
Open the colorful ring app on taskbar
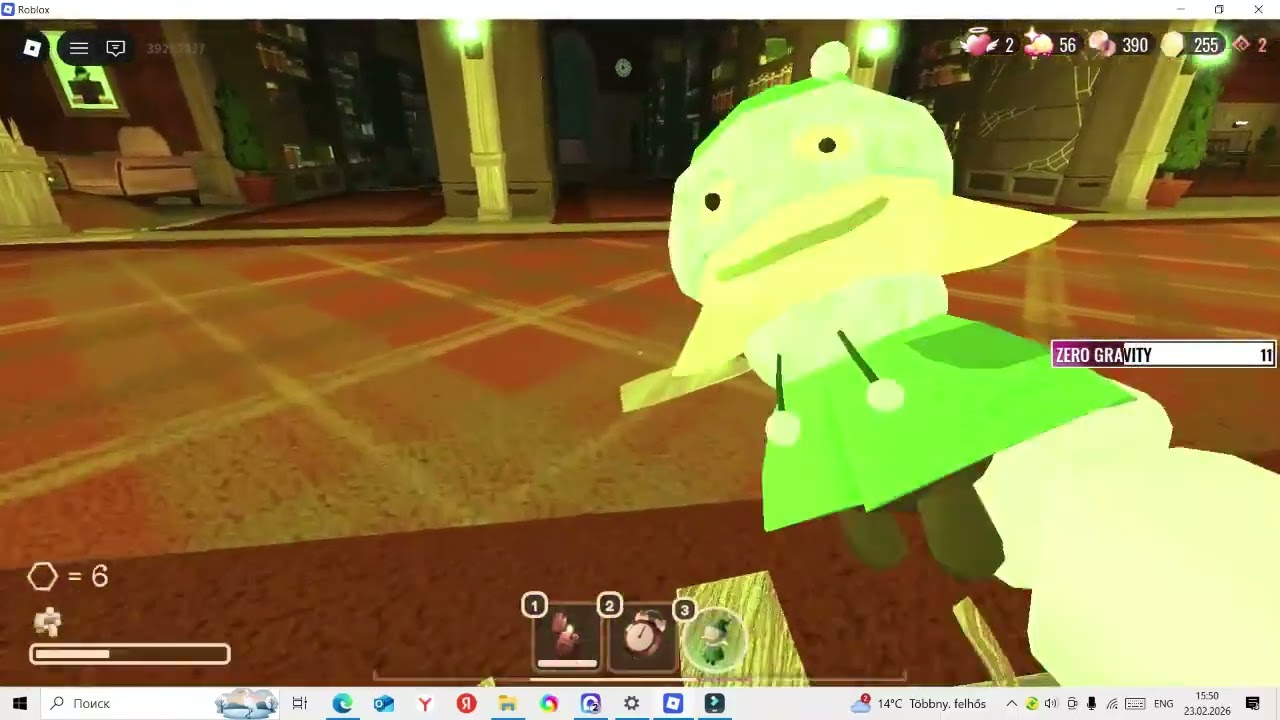(549, 703)
